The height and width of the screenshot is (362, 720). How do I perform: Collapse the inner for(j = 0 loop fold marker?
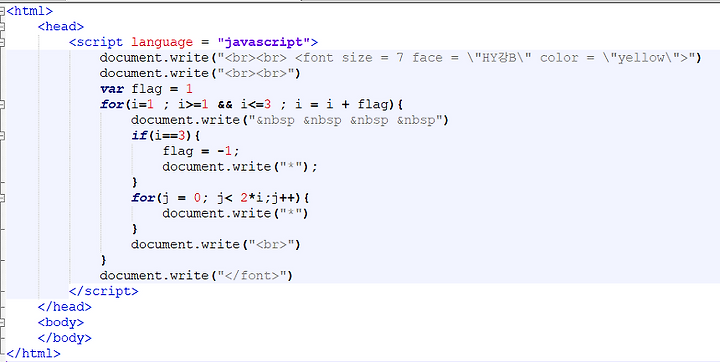tap(2, 198)
